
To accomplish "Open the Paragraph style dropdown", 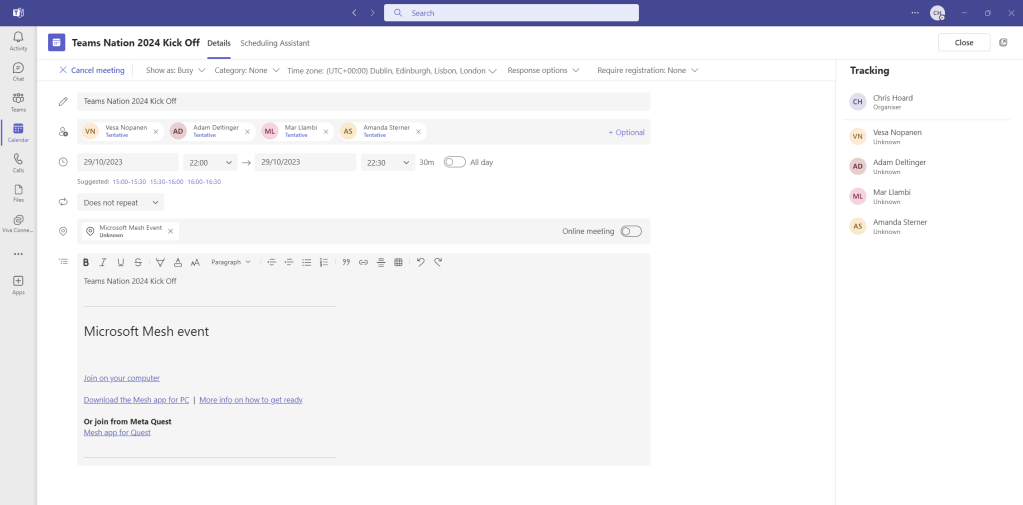I will 231,262.
